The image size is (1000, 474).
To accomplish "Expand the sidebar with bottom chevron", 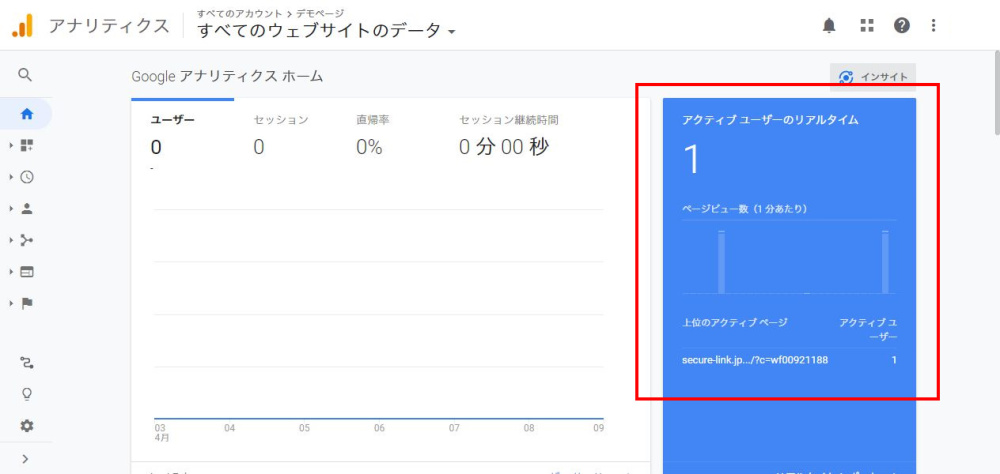I will point(26,459).
